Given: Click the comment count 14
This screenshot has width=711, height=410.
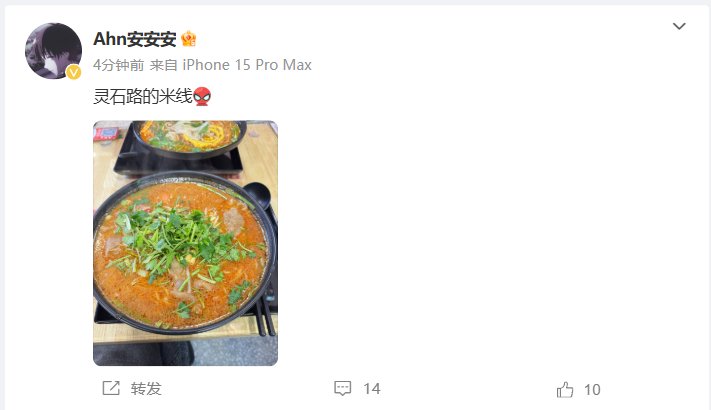Looking at the screenshot, I should tap(372, 389).
